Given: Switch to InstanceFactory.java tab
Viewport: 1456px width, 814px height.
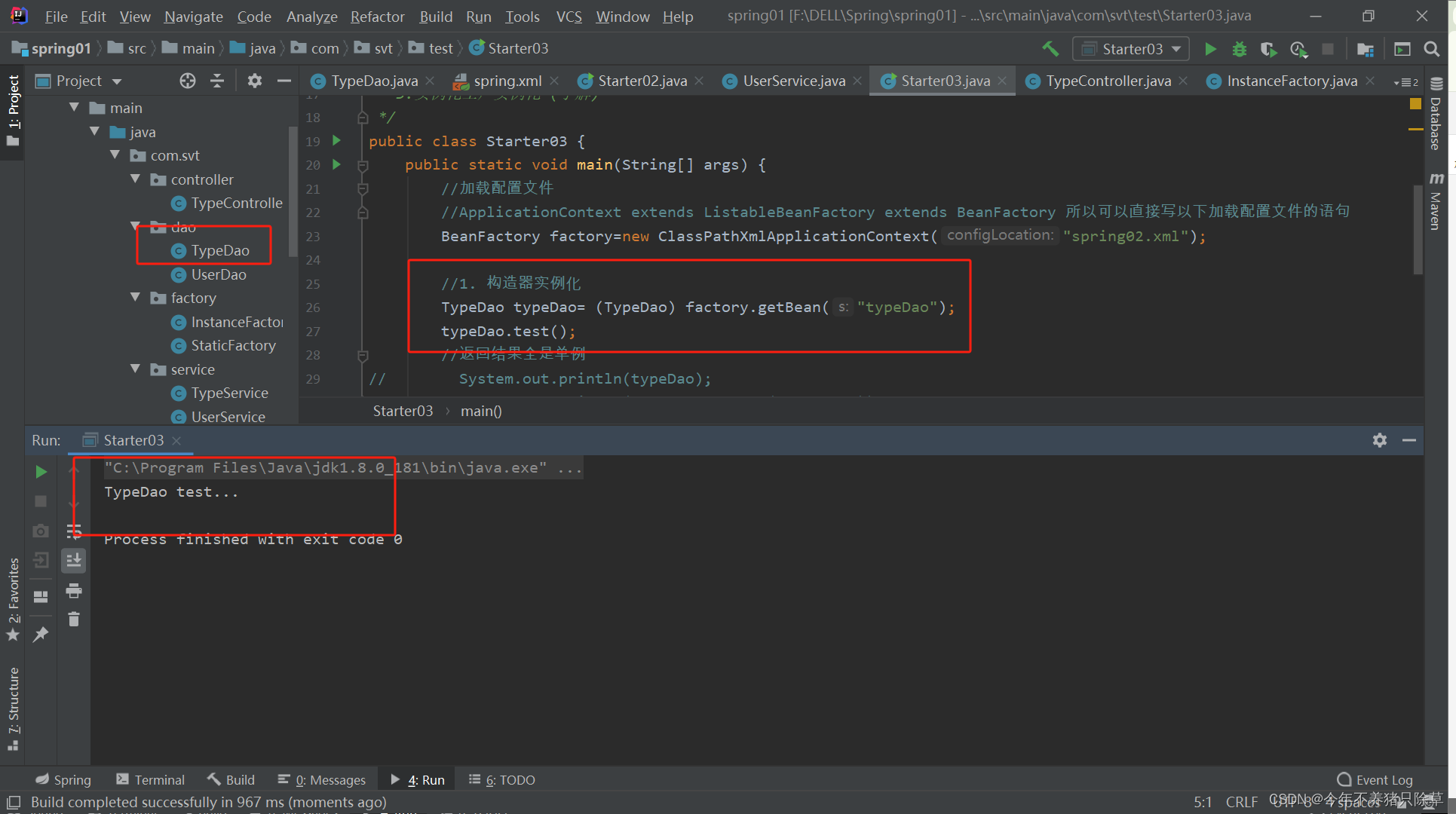Looking at the screenshot, I should point(1292,81).
